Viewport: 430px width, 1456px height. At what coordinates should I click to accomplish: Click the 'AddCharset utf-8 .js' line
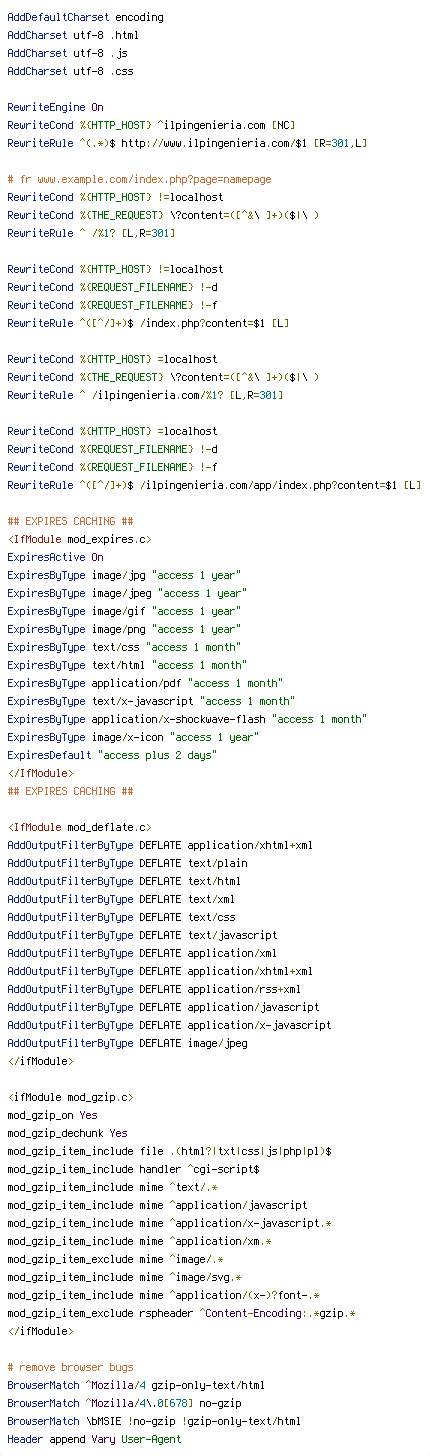[67, 54]
